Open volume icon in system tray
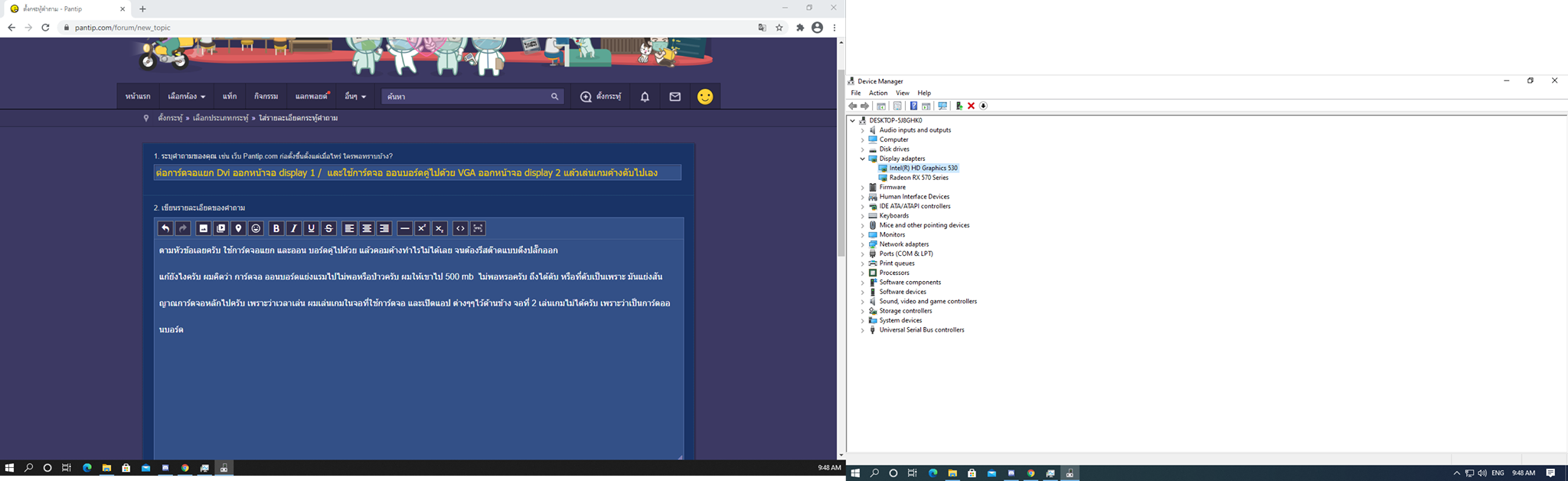1568x481 pixels. click(1482, 473)
